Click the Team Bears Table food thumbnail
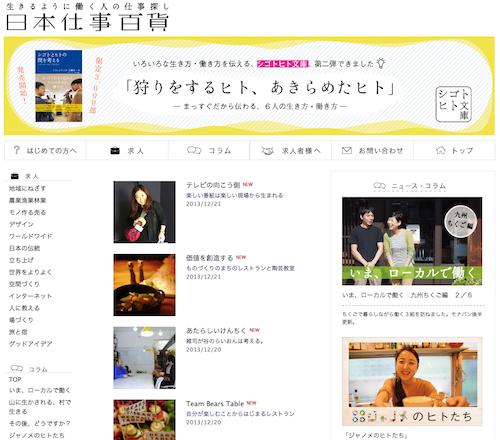The width and height of the screenshot is (500, 440). click(x=144, y=420)
